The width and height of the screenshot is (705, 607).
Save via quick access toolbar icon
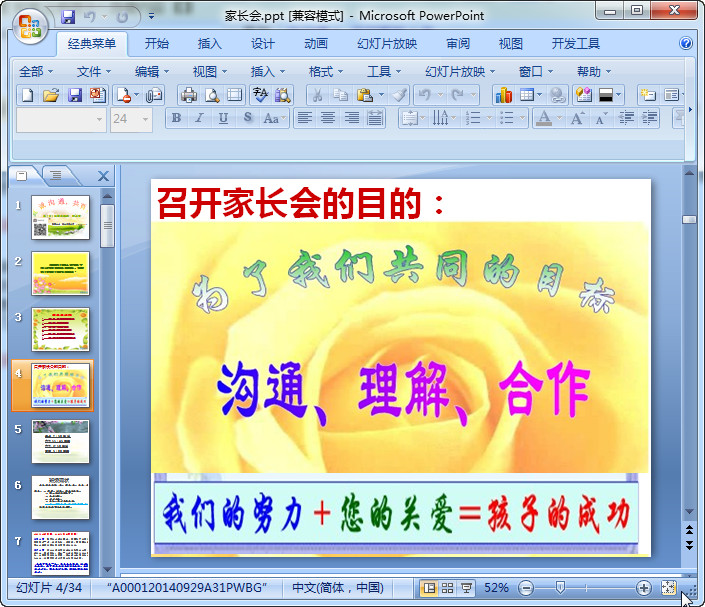68,17
